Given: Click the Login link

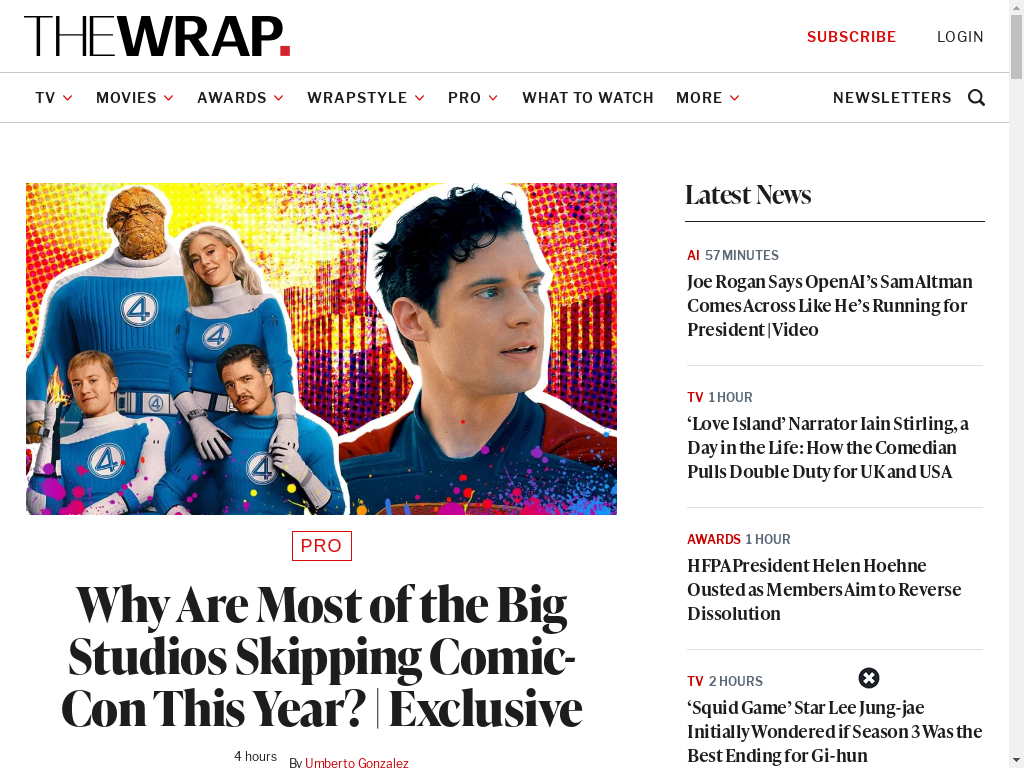Looking at the screenshot, I should [x=960, y=37].
